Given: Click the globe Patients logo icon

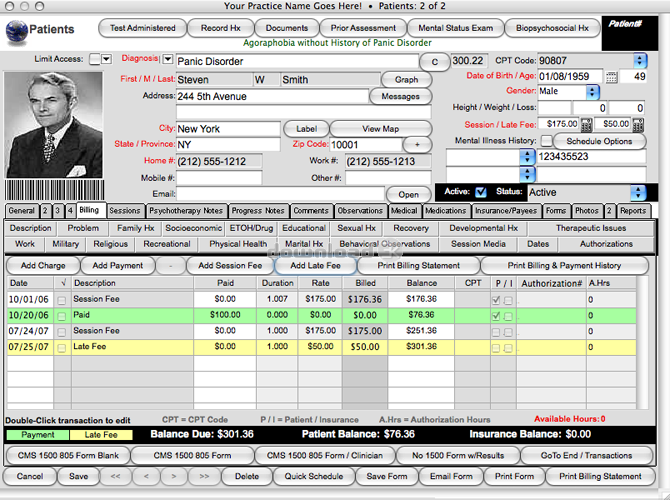Looking at the screenshot, I should point(17,32).
